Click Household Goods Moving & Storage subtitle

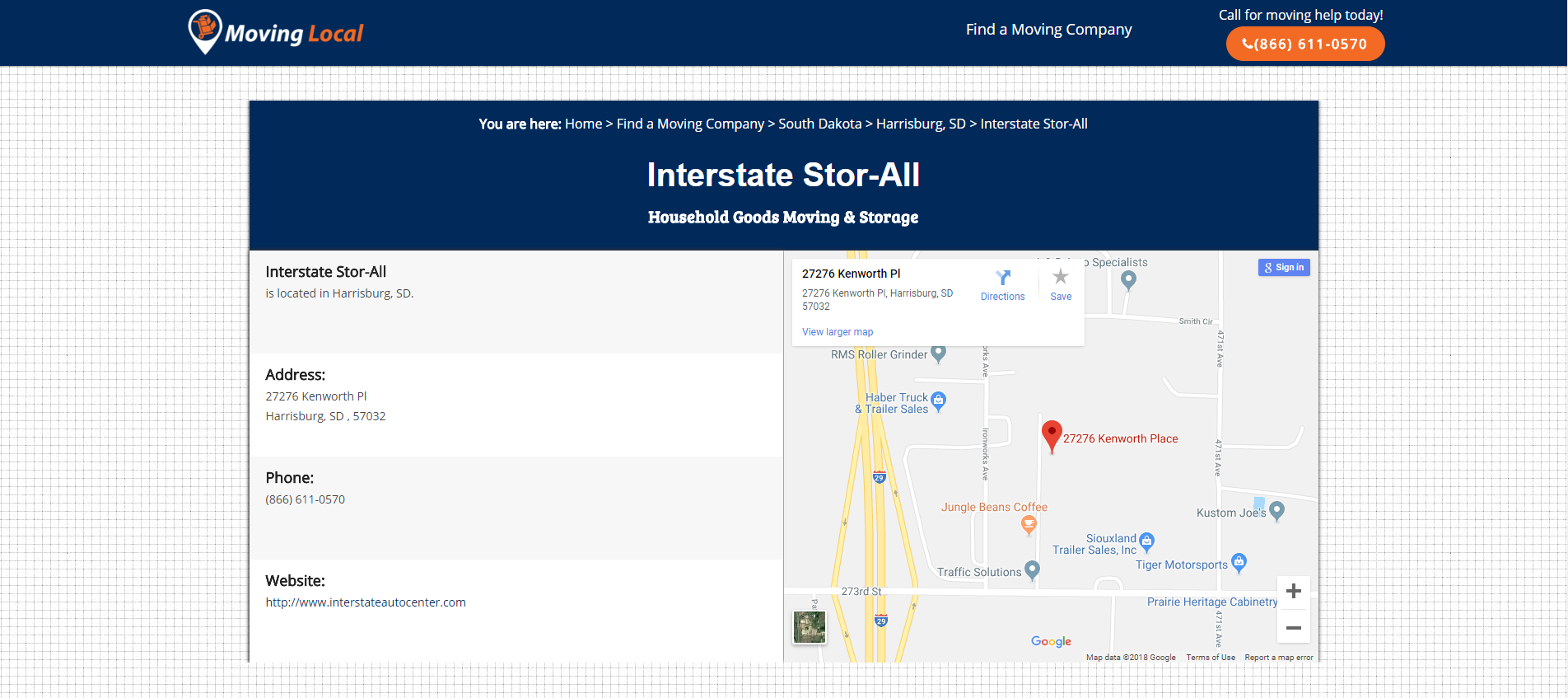point(783,218)
